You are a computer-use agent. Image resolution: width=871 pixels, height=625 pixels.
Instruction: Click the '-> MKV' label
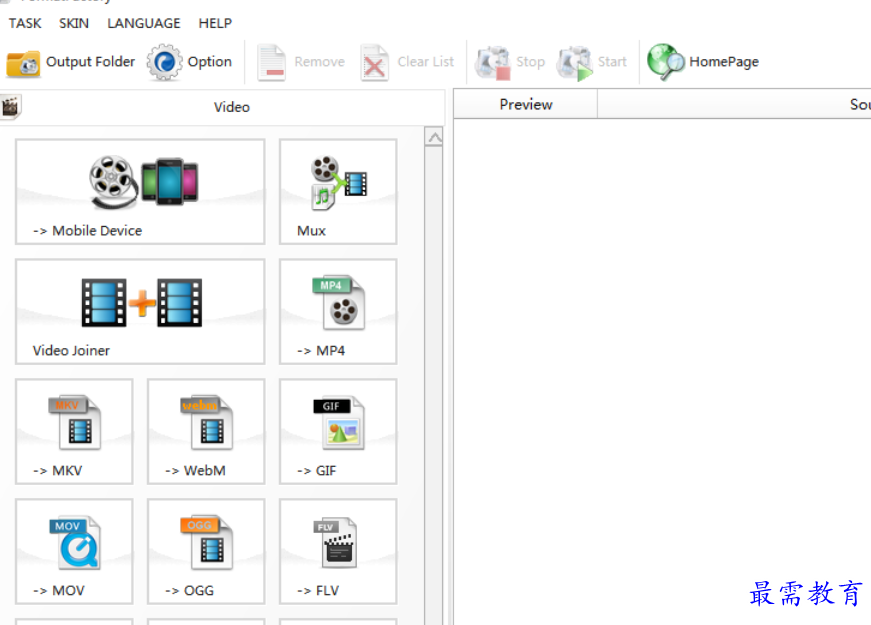point(57,471)
